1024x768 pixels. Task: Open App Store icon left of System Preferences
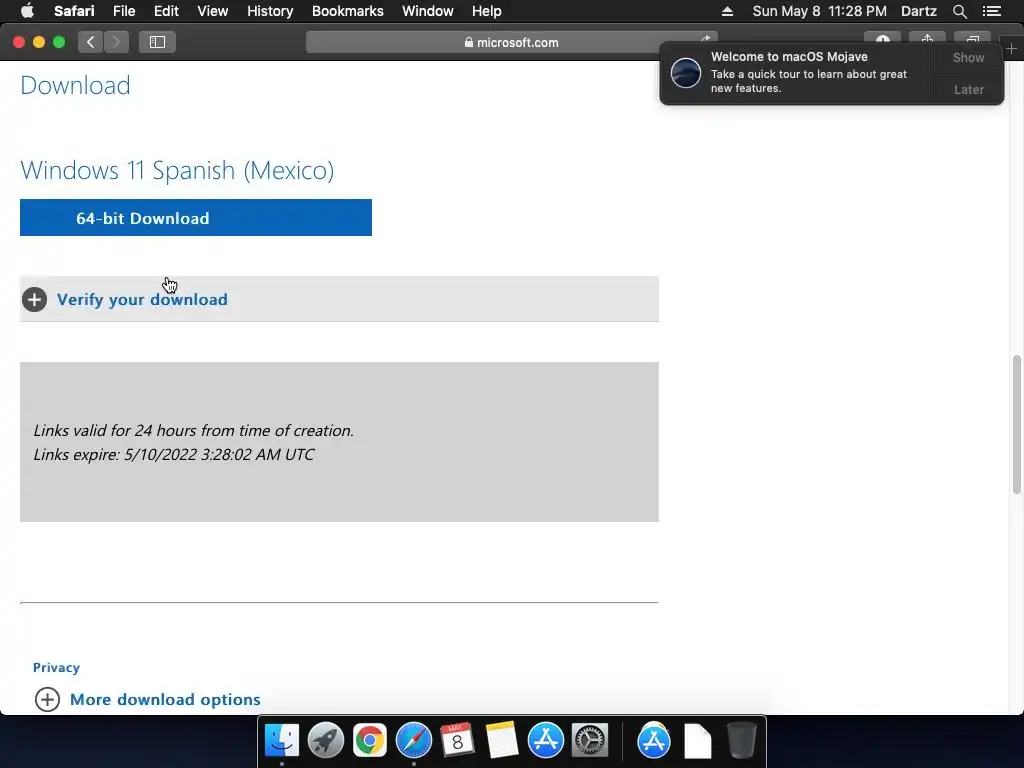coord(545,741)
